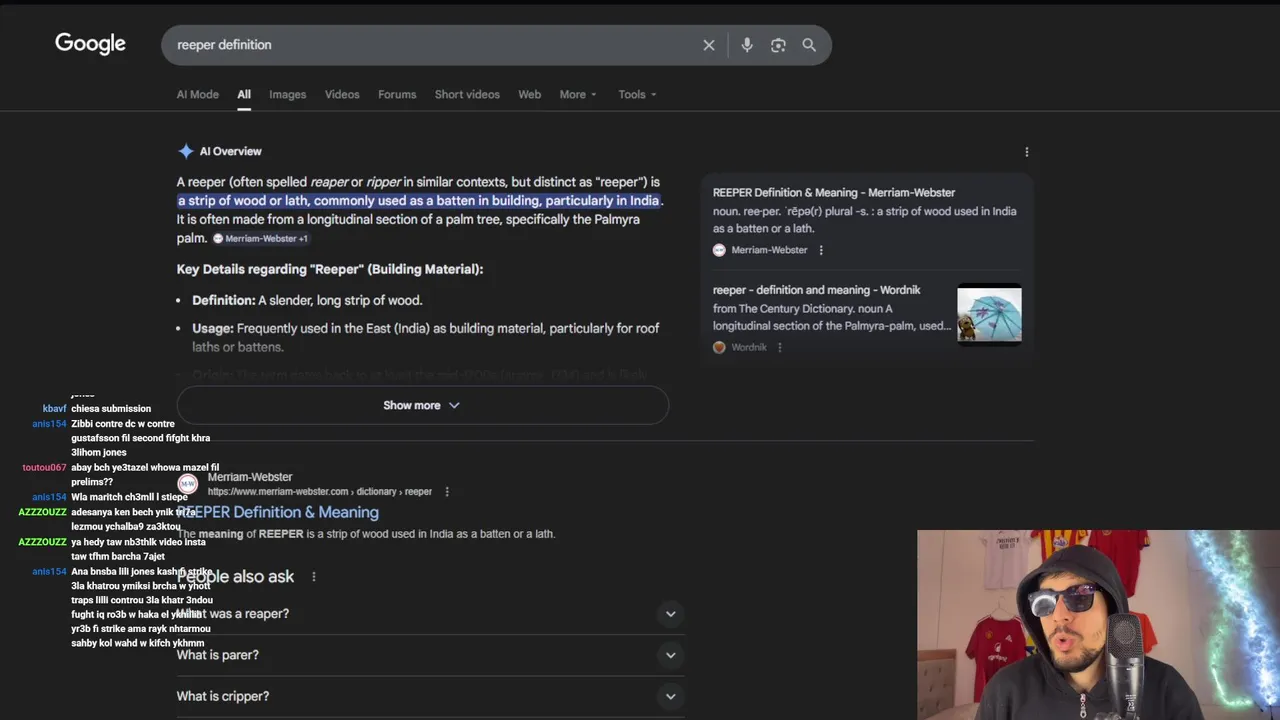Open 'reeper - definition and meaning - Wordnik' card
Viewport: 1280px width, 720px height.
coord(817,290)
